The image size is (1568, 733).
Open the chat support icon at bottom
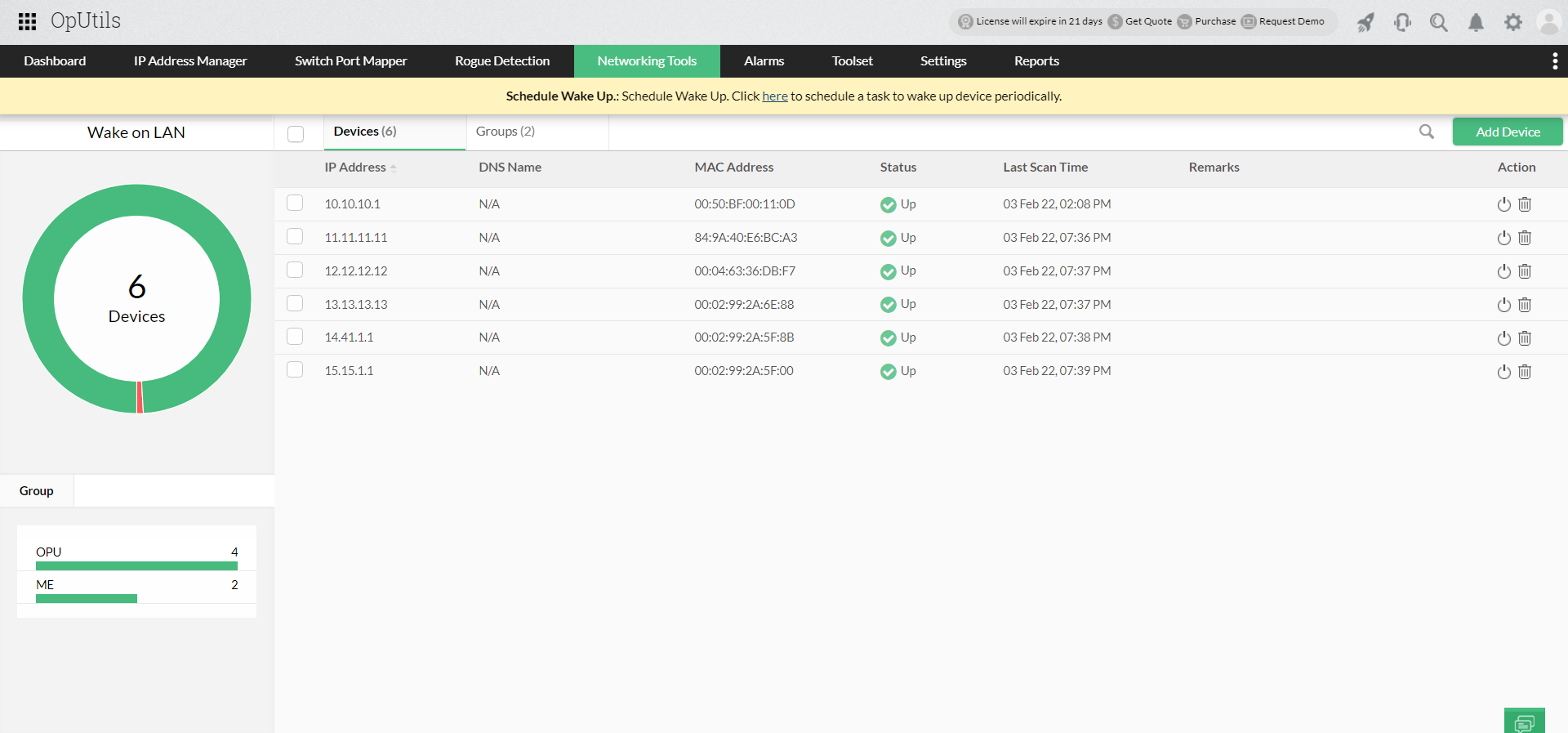[x=1524, y=722]
